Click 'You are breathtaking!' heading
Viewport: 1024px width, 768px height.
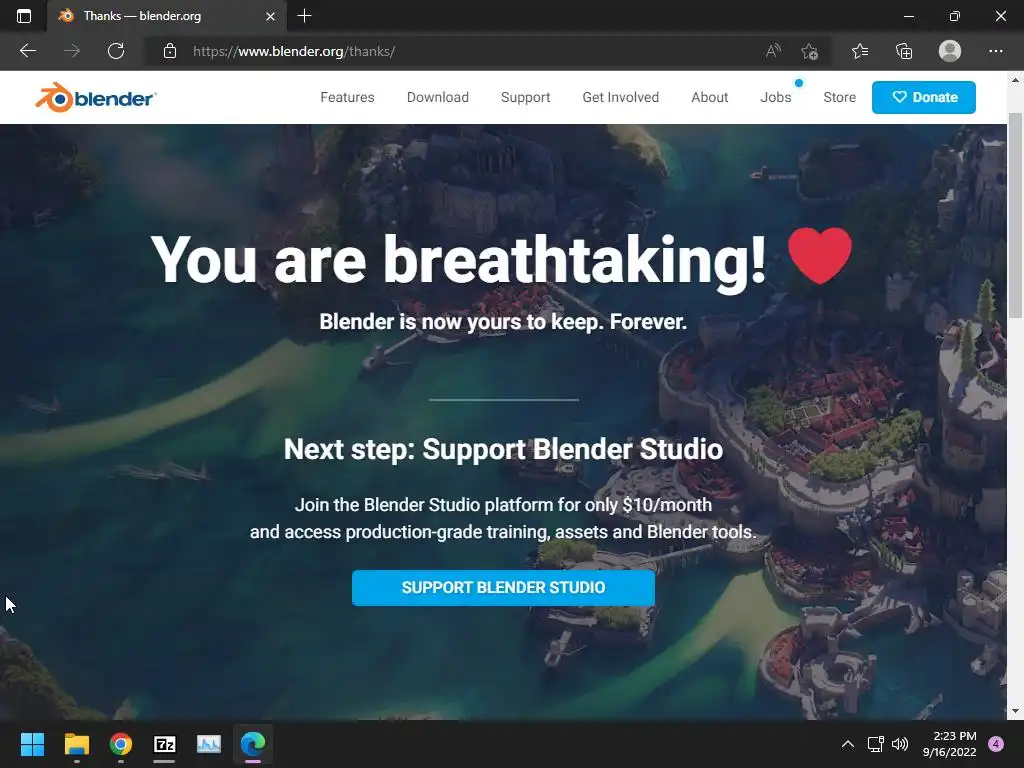pos(458,259)
